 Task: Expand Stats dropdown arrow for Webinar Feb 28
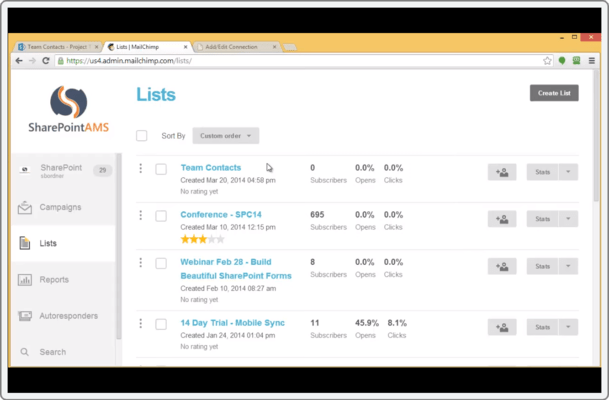pos(568,266)
